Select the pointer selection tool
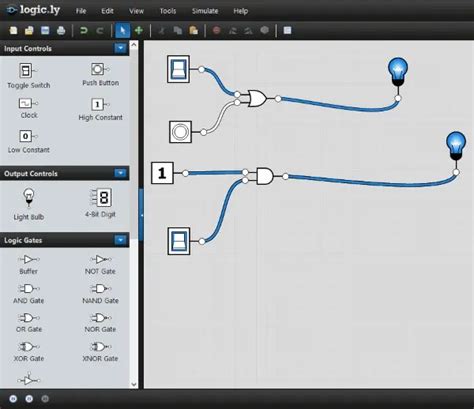 point(123,31)
